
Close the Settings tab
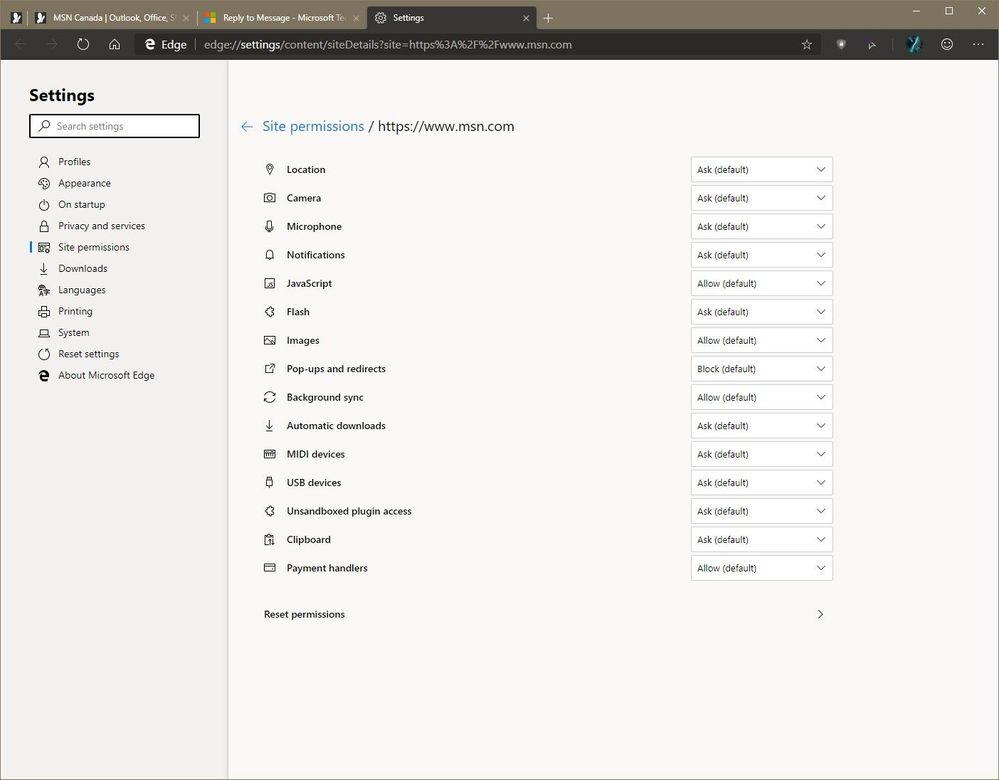[526, 18]
